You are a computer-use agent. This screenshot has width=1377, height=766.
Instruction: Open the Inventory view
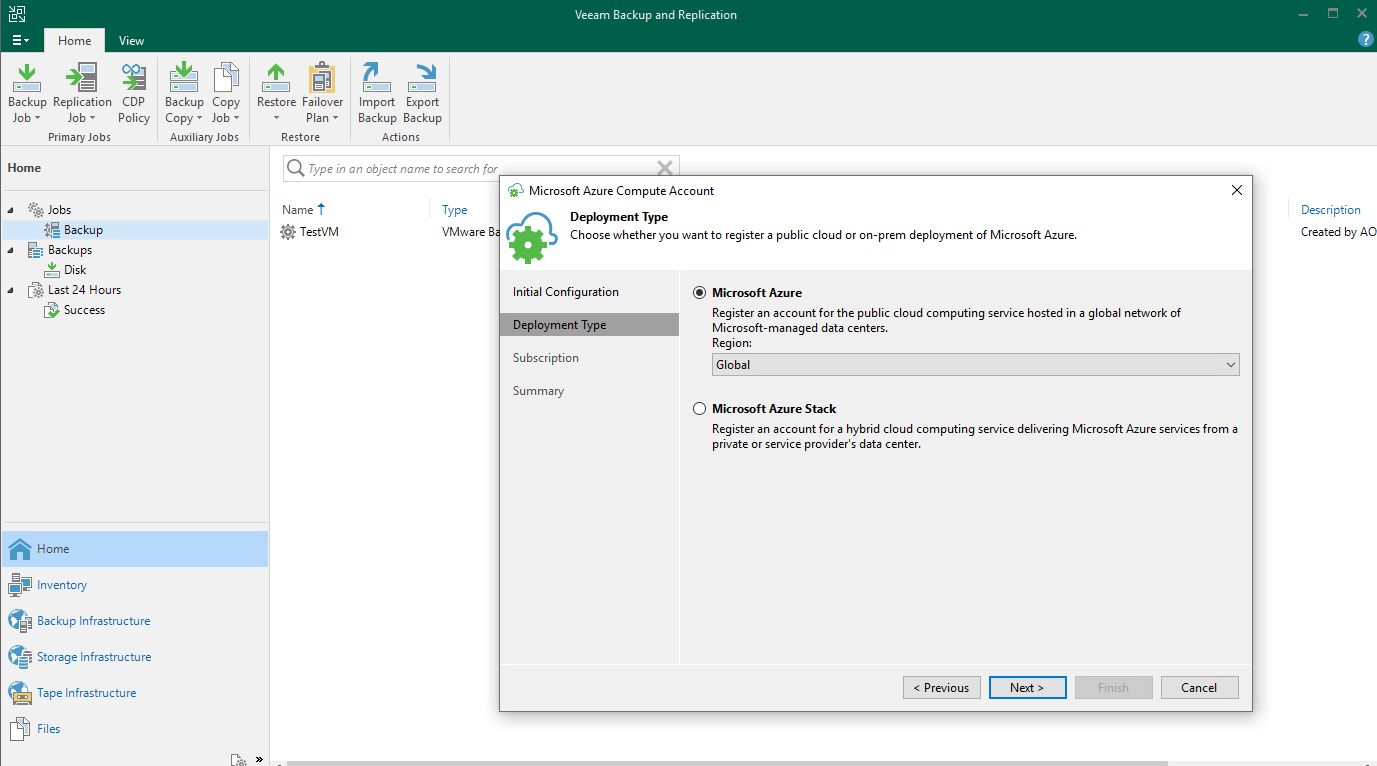(x=135, y=585)
